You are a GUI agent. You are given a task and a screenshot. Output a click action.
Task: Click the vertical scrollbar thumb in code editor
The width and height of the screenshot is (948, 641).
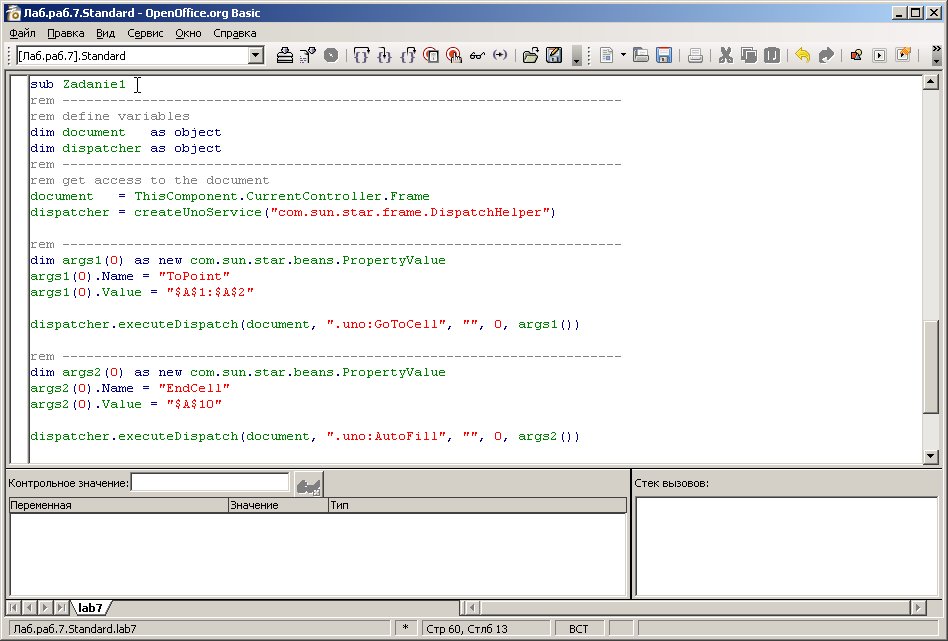pos(931,365)
